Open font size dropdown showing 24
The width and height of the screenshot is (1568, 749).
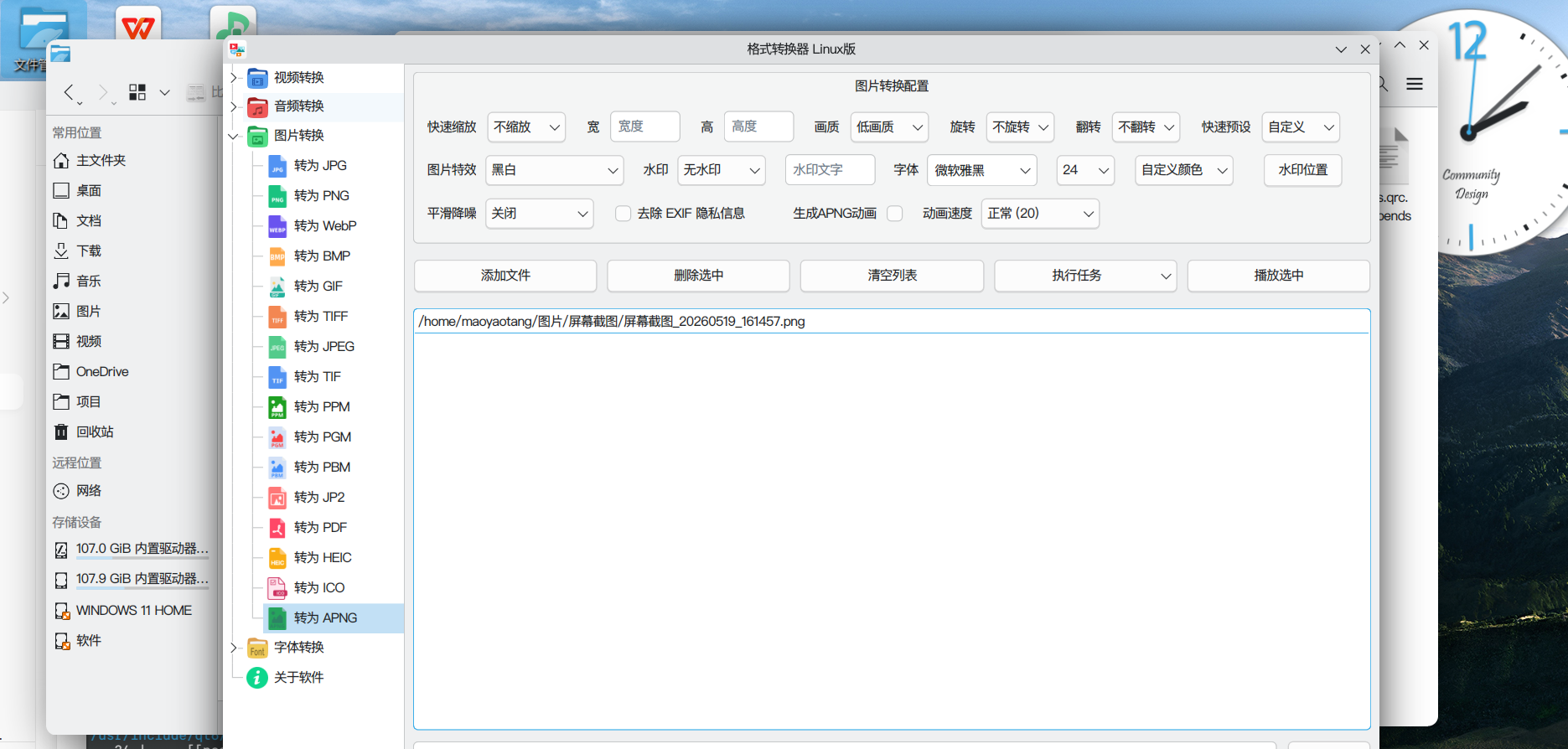[1085, 170]
